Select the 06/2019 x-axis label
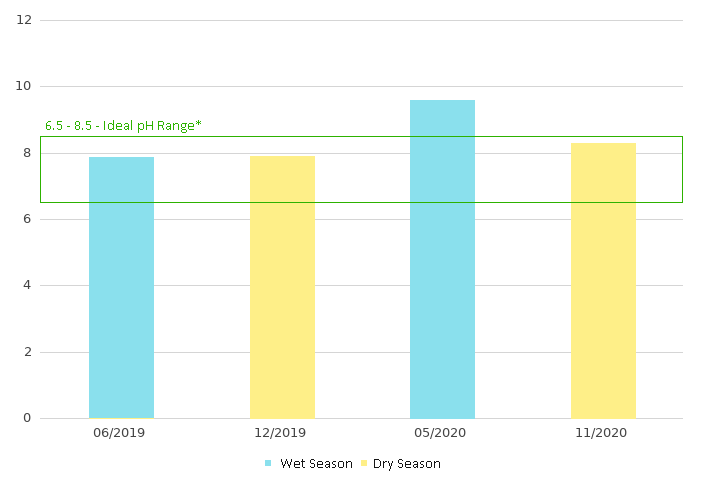 (121, 433)
